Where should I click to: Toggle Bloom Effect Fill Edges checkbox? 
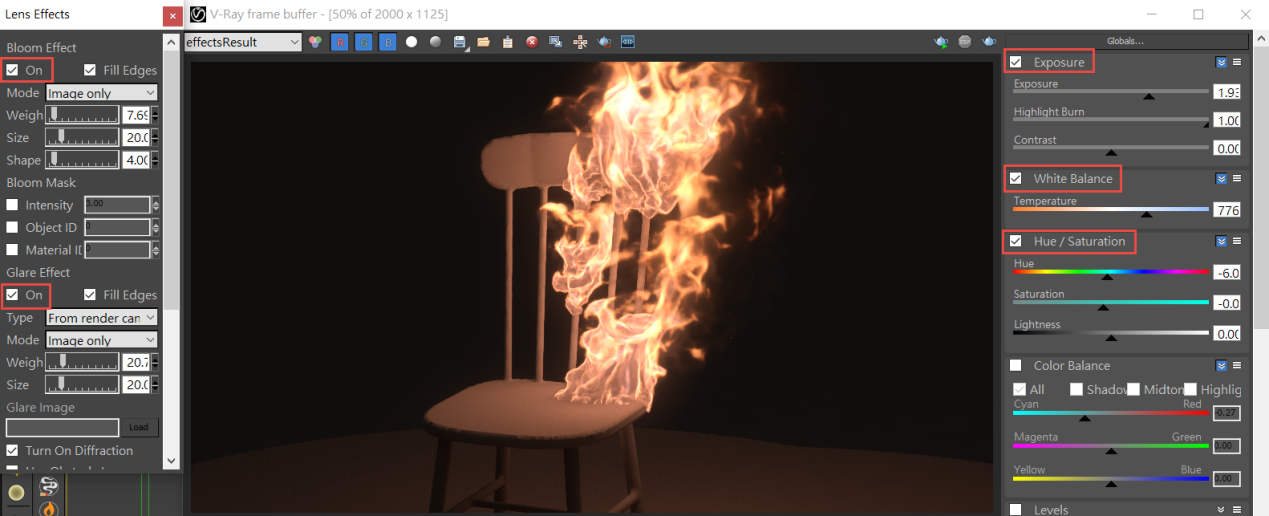(x=90, y=70)
